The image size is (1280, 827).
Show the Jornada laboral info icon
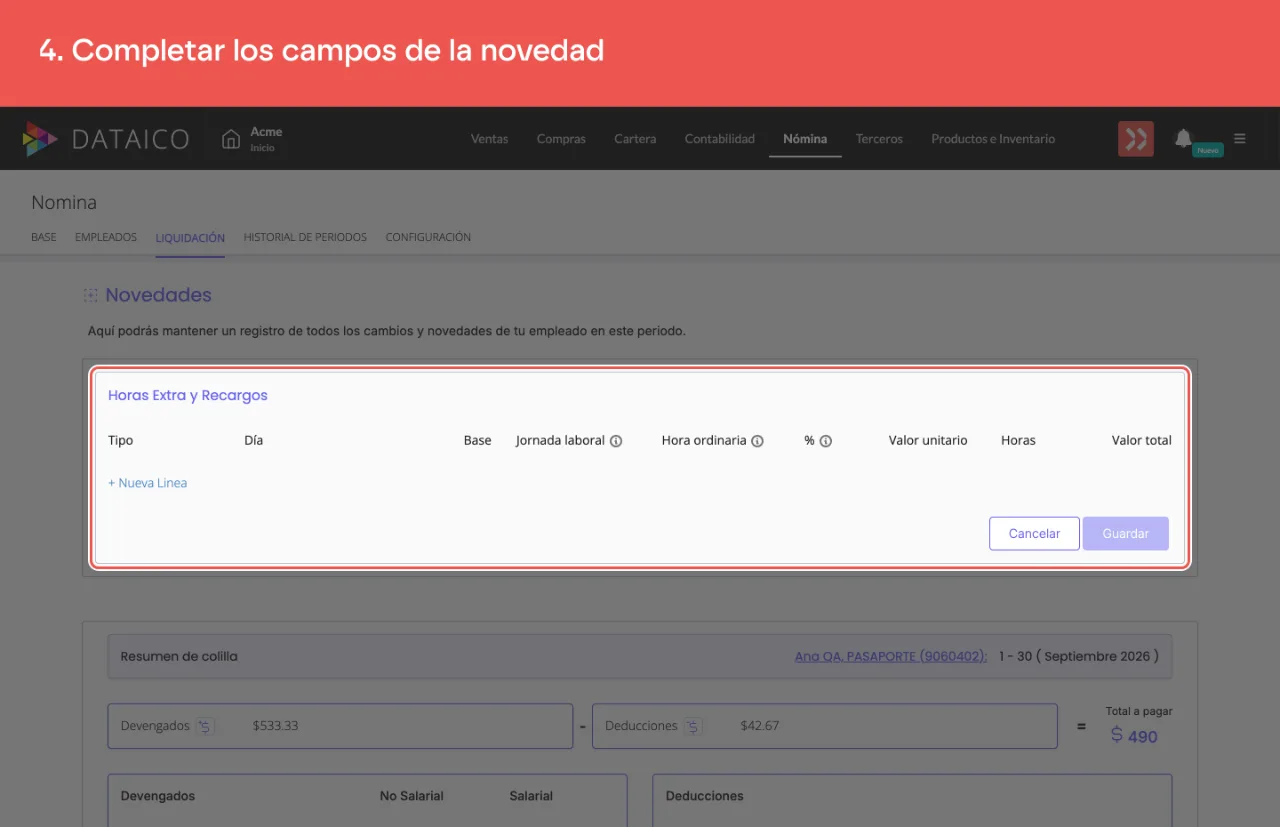pyautogui.click(x=616, y=441)
